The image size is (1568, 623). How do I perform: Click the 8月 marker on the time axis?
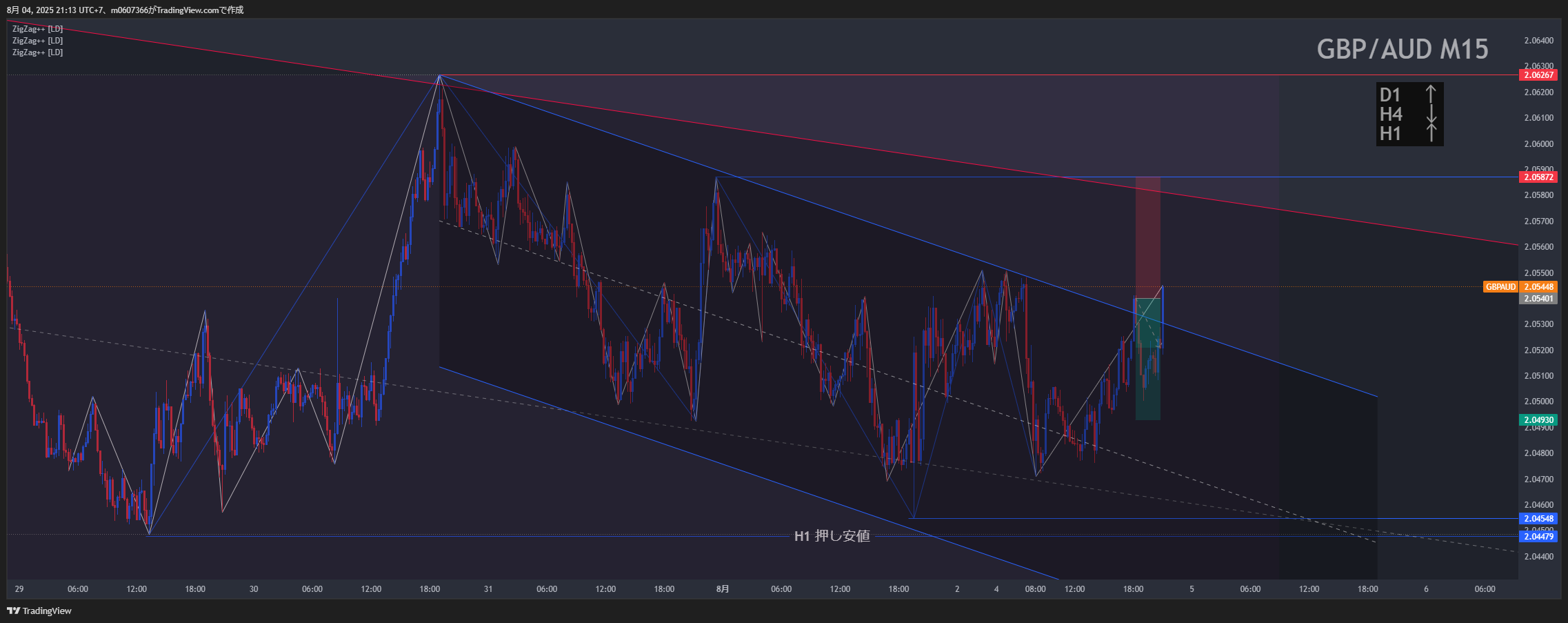[x=723, y=589]
